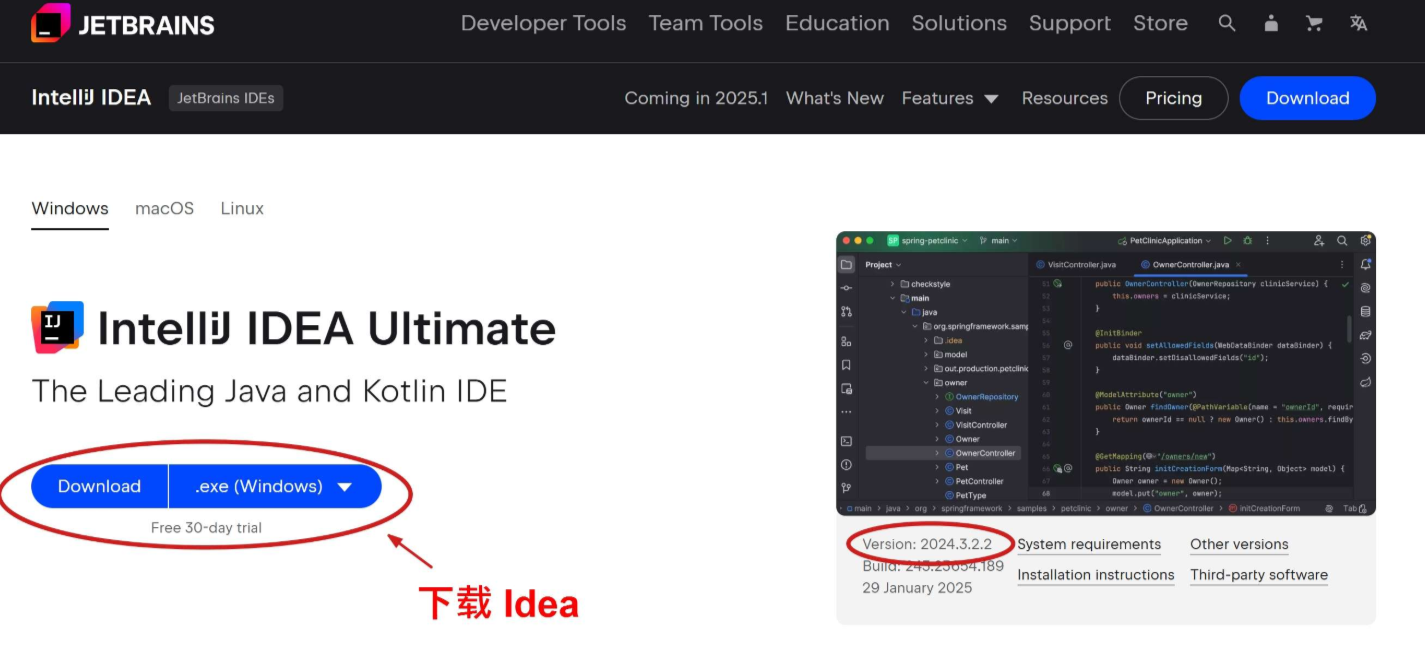Click the Debug bug icon in the IDE preview
The width and height of the screenshot is (1425, 672).
[x=1247, y=241]
